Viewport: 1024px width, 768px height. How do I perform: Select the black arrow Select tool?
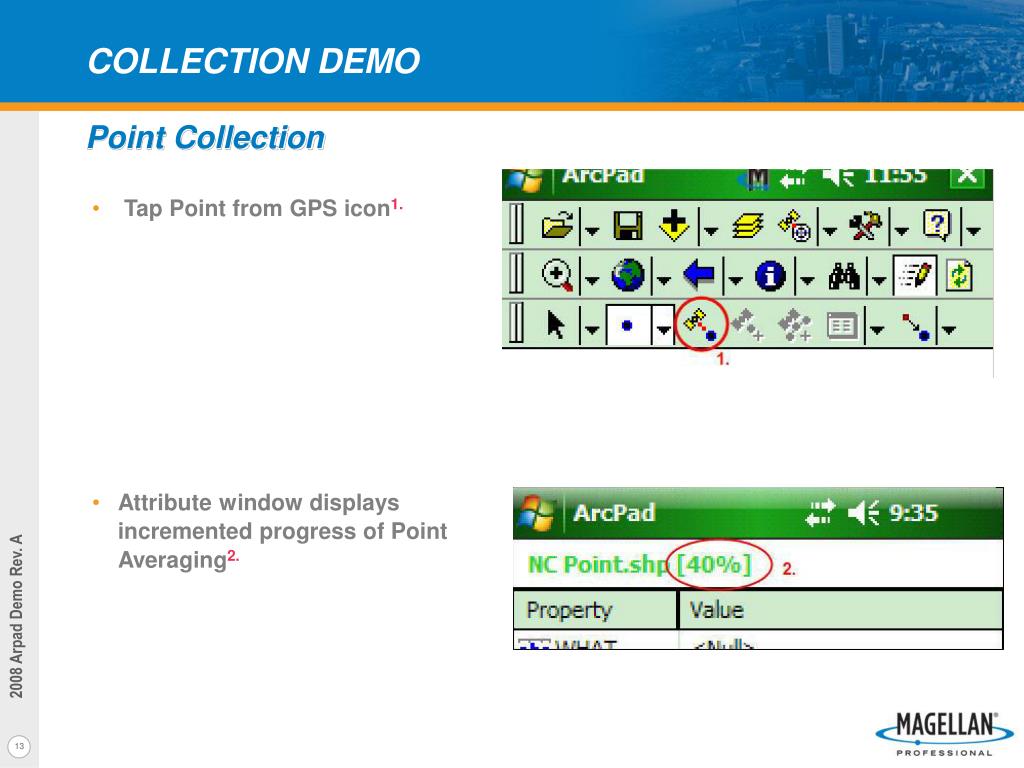coord(556,324)
